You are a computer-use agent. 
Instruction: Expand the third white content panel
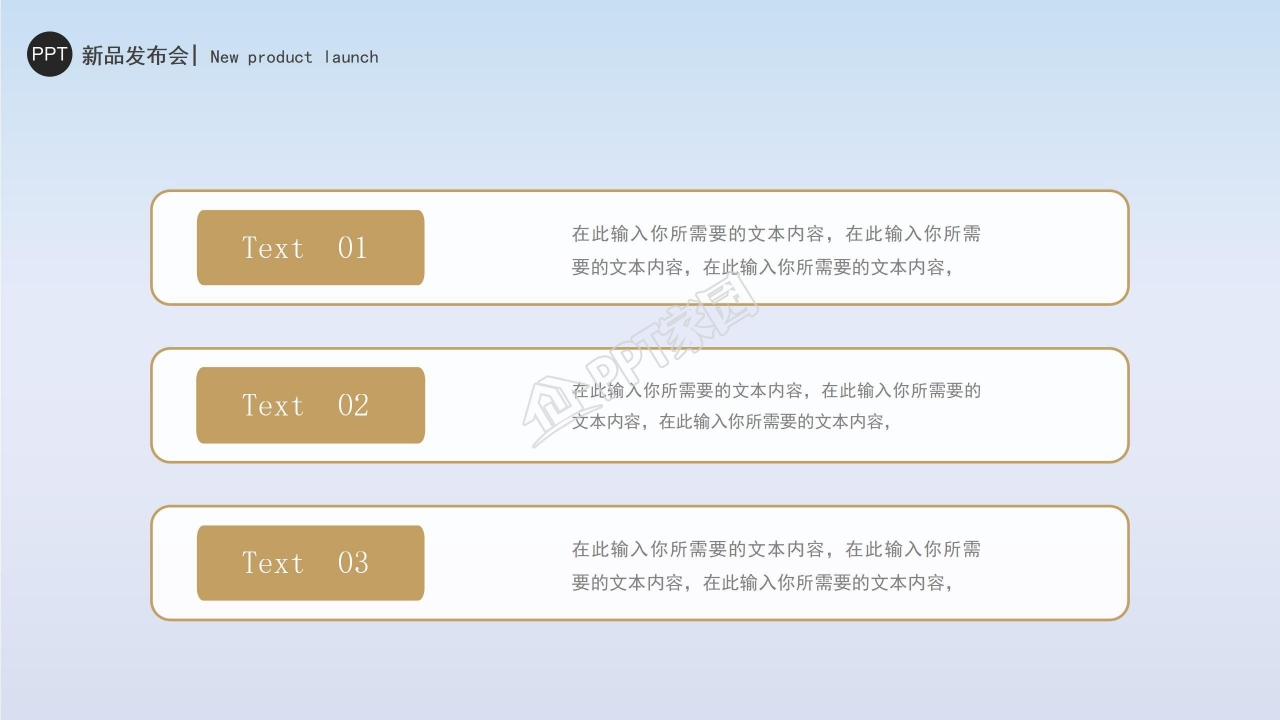click(640, 563)
